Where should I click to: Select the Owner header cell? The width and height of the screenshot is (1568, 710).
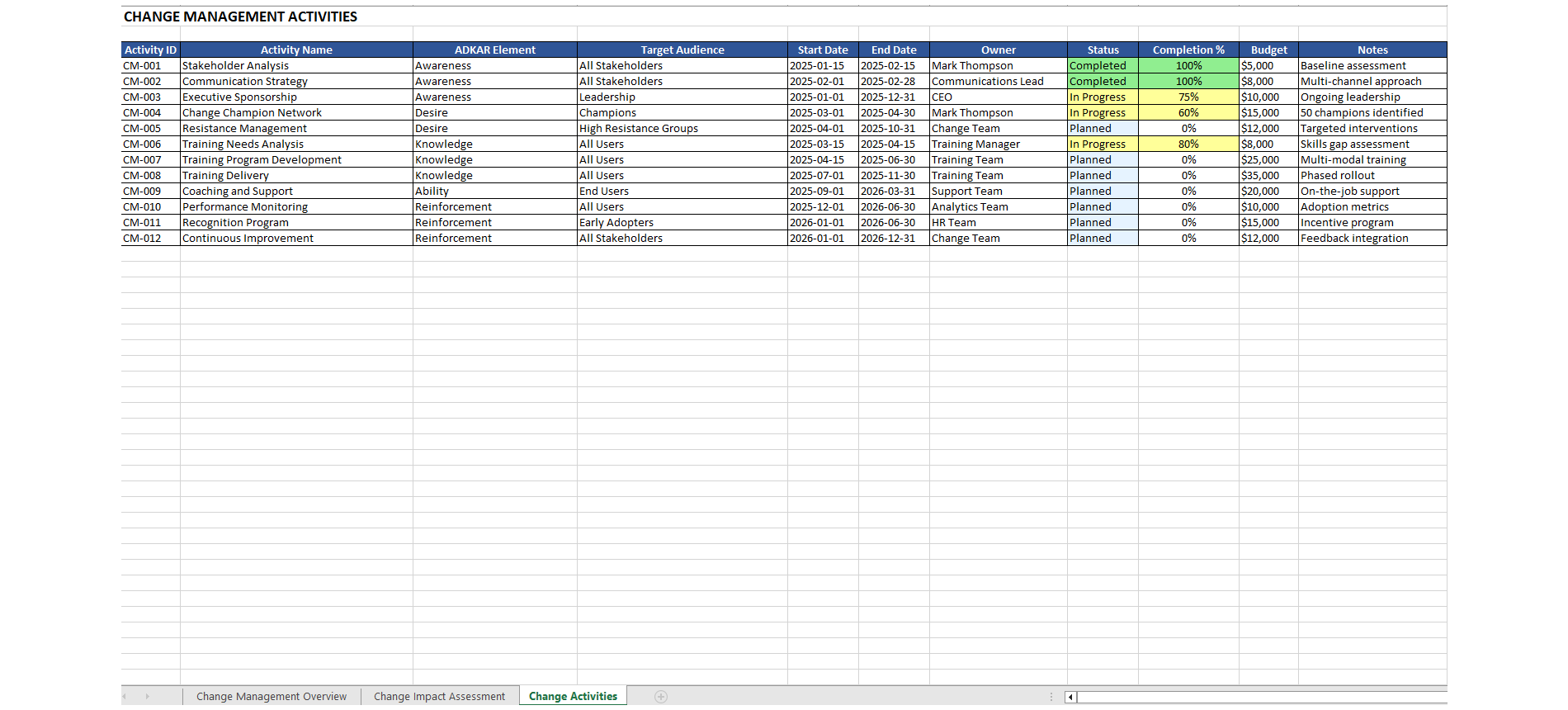tap(999, 50)
